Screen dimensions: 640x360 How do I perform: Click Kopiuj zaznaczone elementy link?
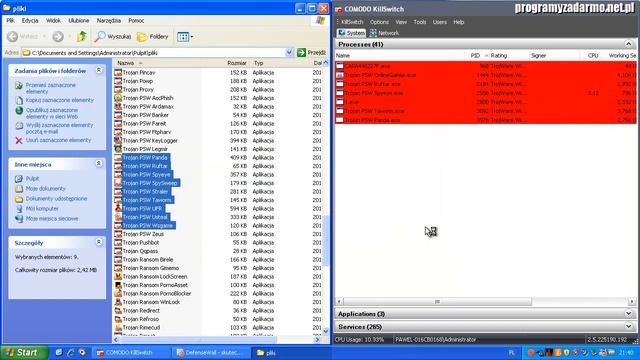[x=60, y=100]
